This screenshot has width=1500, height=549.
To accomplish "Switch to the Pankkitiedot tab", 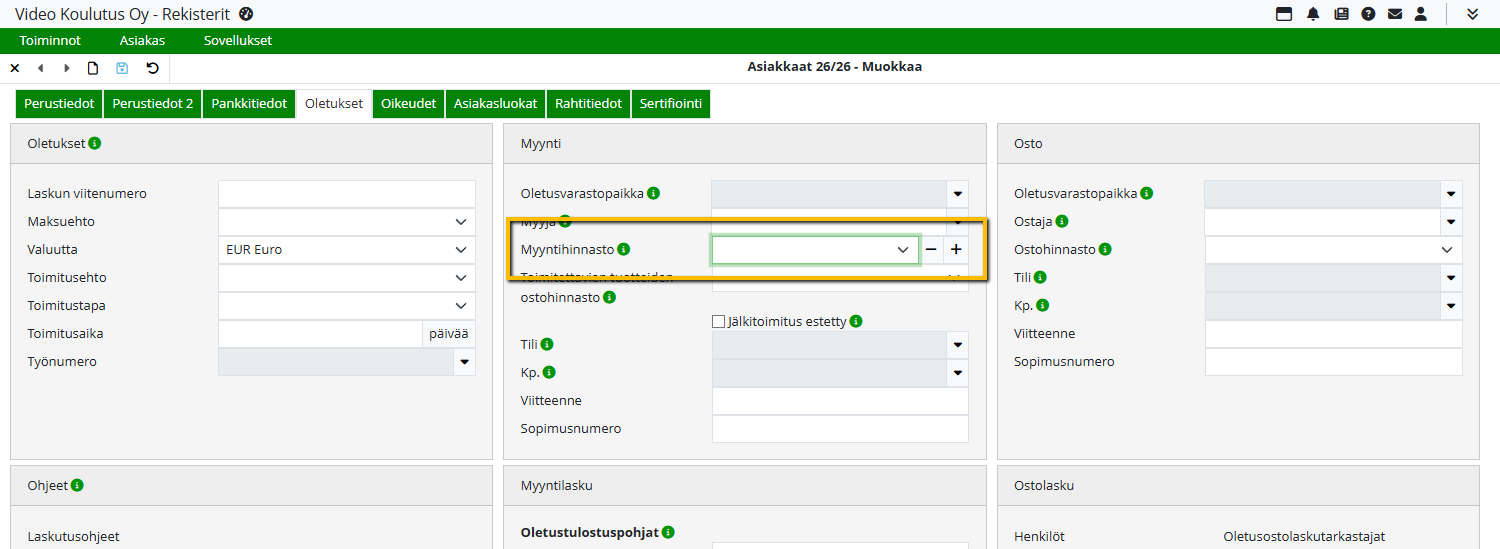I will (249, 104).
